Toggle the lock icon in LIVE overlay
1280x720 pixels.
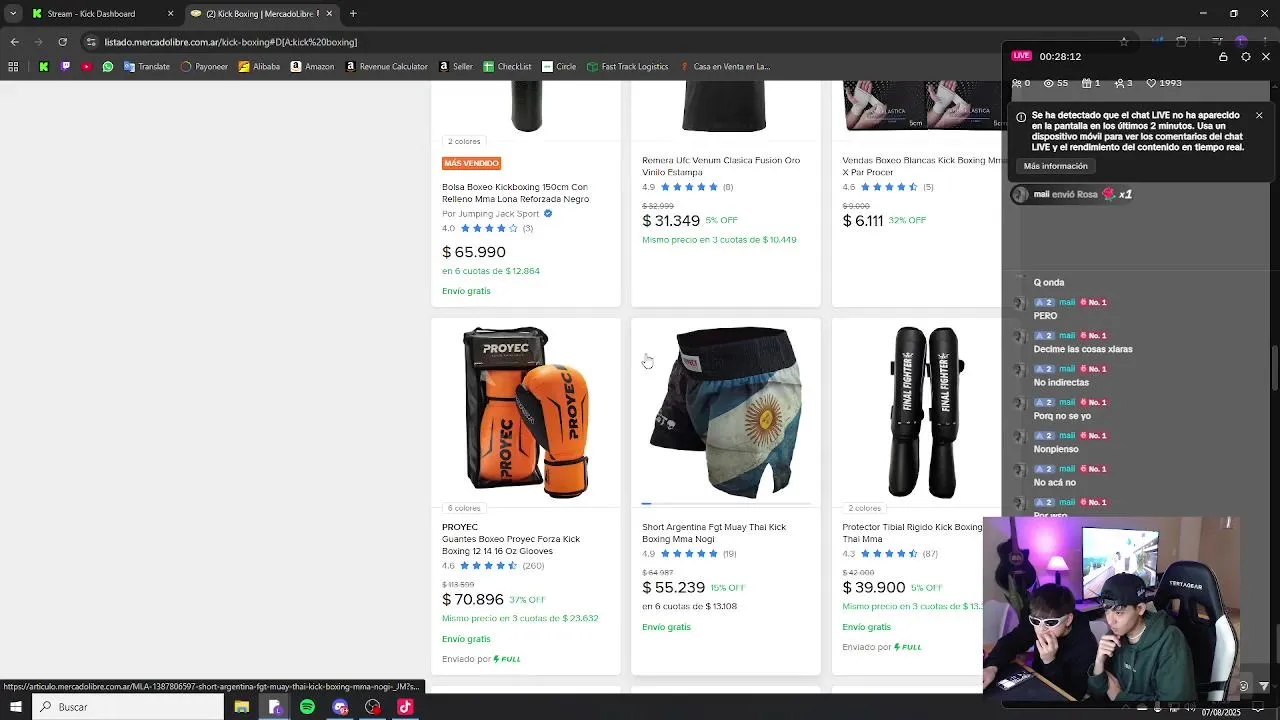point(1223,57)
